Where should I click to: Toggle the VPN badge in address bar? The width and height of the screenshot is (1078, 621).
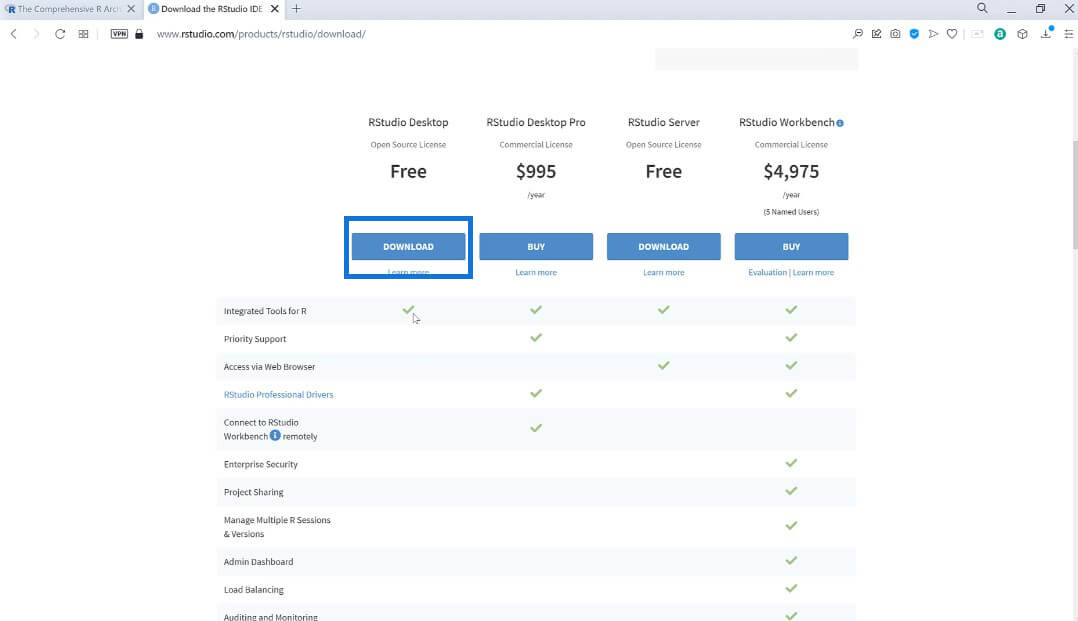pos(119,34)
